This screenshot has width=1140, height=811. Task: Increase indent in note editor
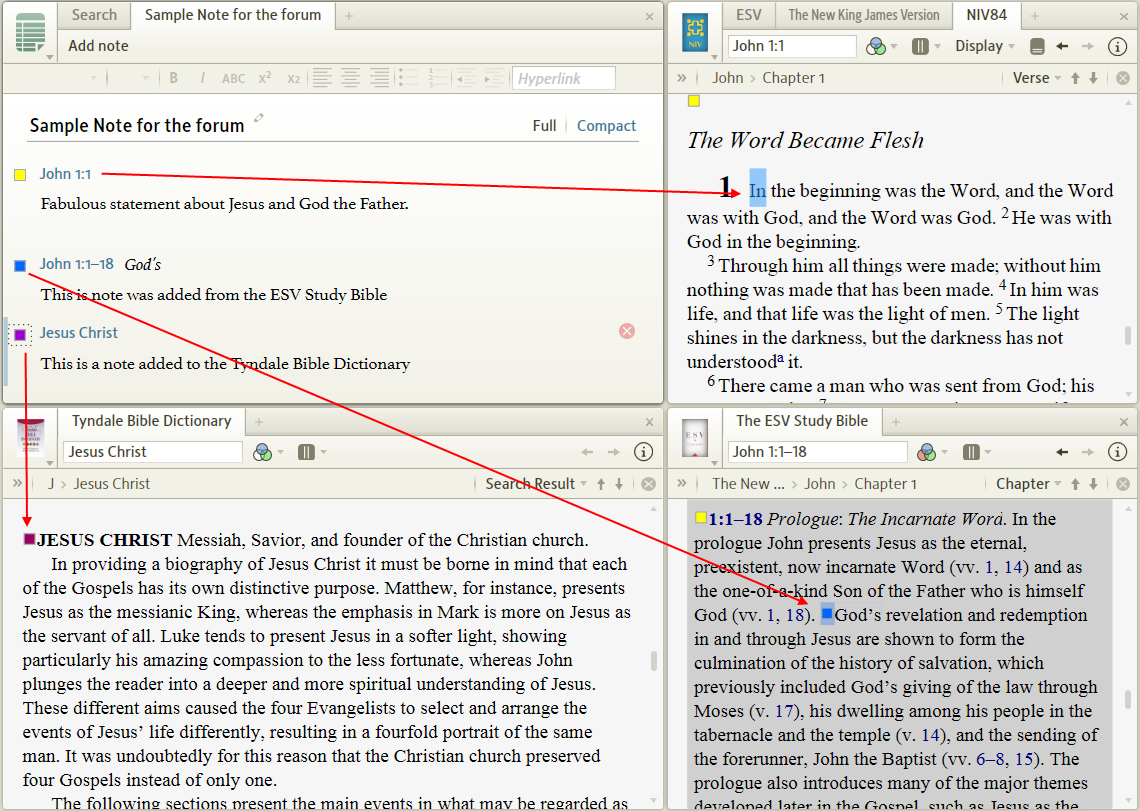pyautogui.click(x=494, y=78)
